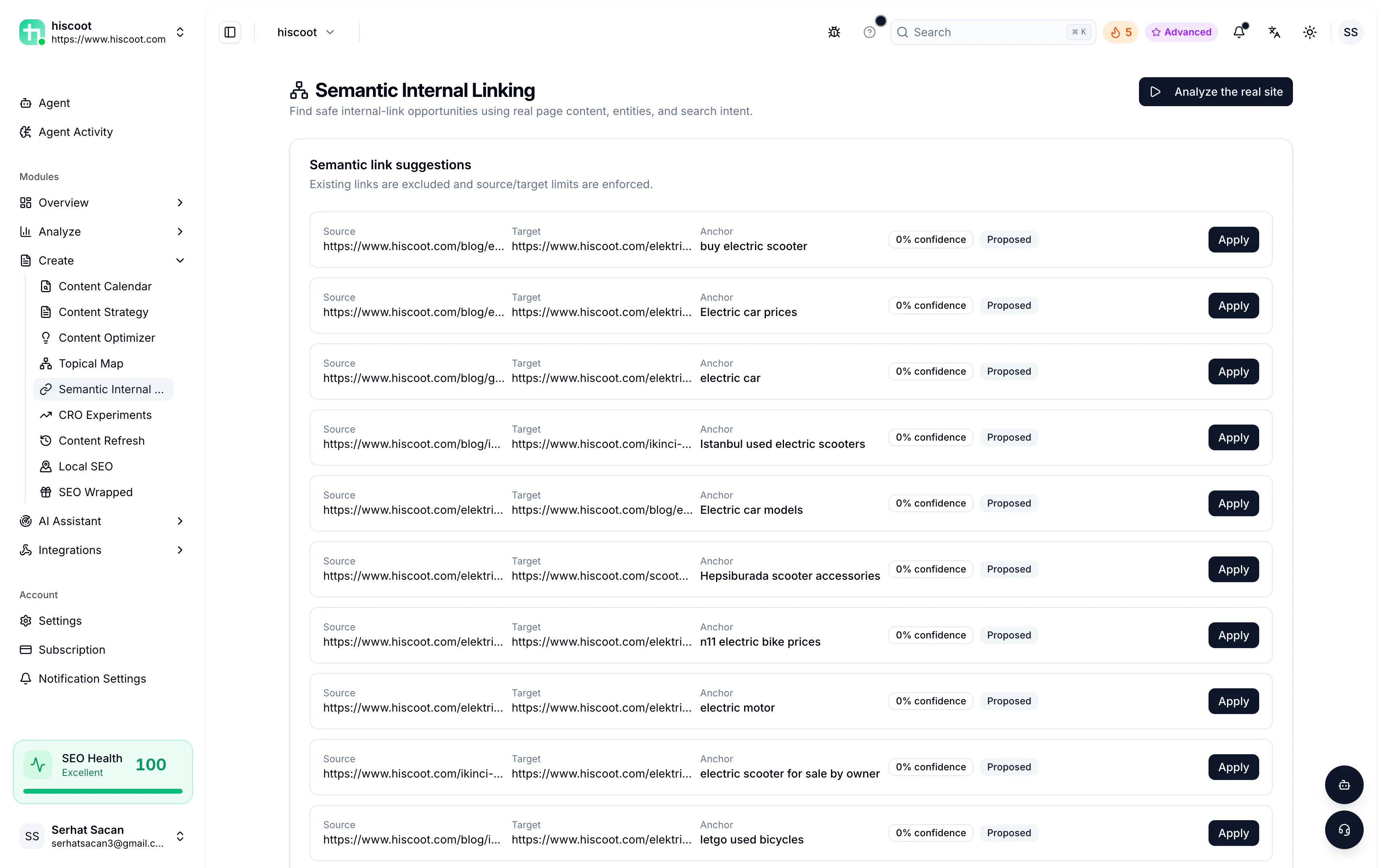Open the Serhat Sacan account switcher

[103, 836]
